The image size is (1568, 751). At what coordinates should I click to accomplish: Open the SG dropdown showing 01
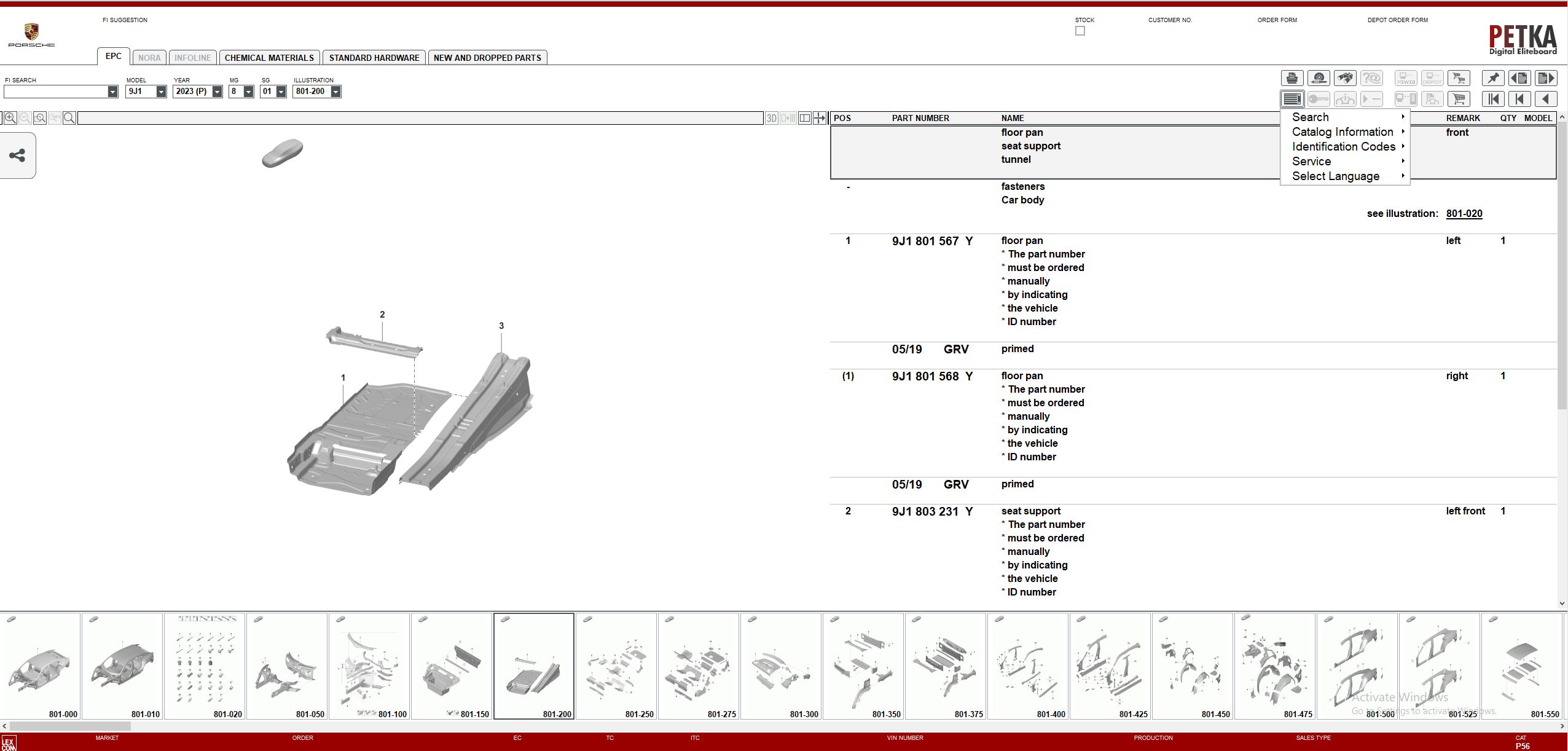point(281,92)
